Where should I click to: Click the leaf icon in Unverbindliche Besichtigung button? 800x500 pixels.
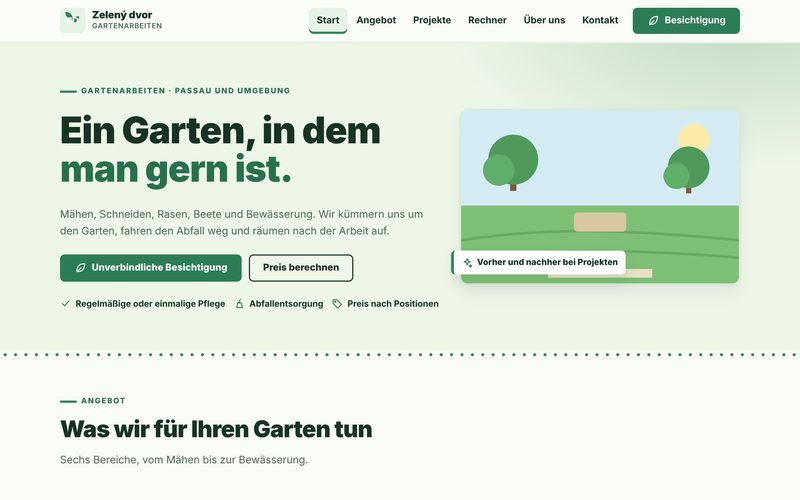[x=81, y=268]
